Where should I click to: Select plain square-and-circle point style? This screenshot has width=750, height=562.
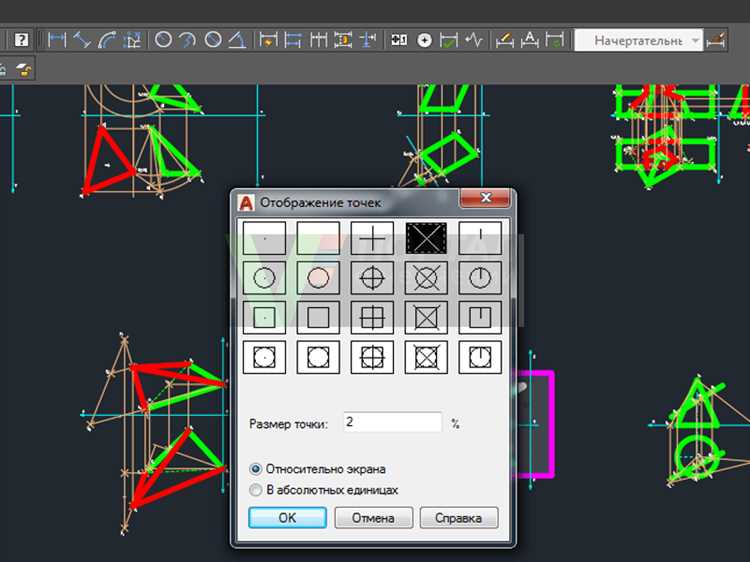tap(318, 357)
